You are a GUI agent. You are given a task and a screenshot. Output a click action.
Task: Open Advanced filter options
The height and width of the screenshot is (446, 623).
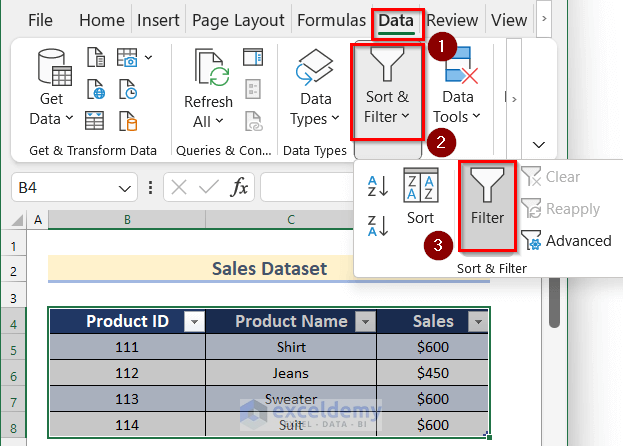567,241
